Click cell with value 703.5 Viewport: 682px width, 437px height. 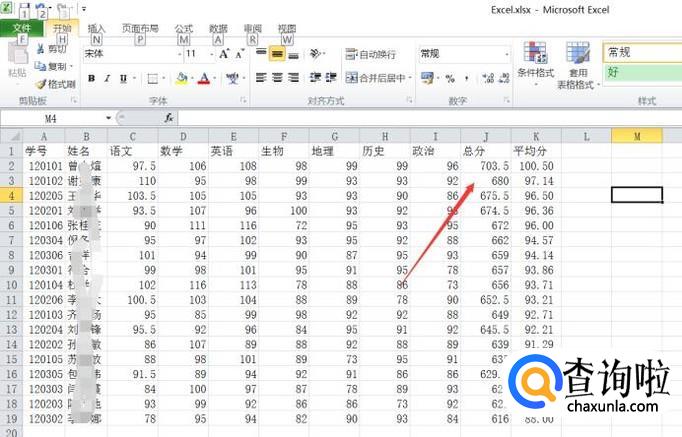(x=486, y=166)
